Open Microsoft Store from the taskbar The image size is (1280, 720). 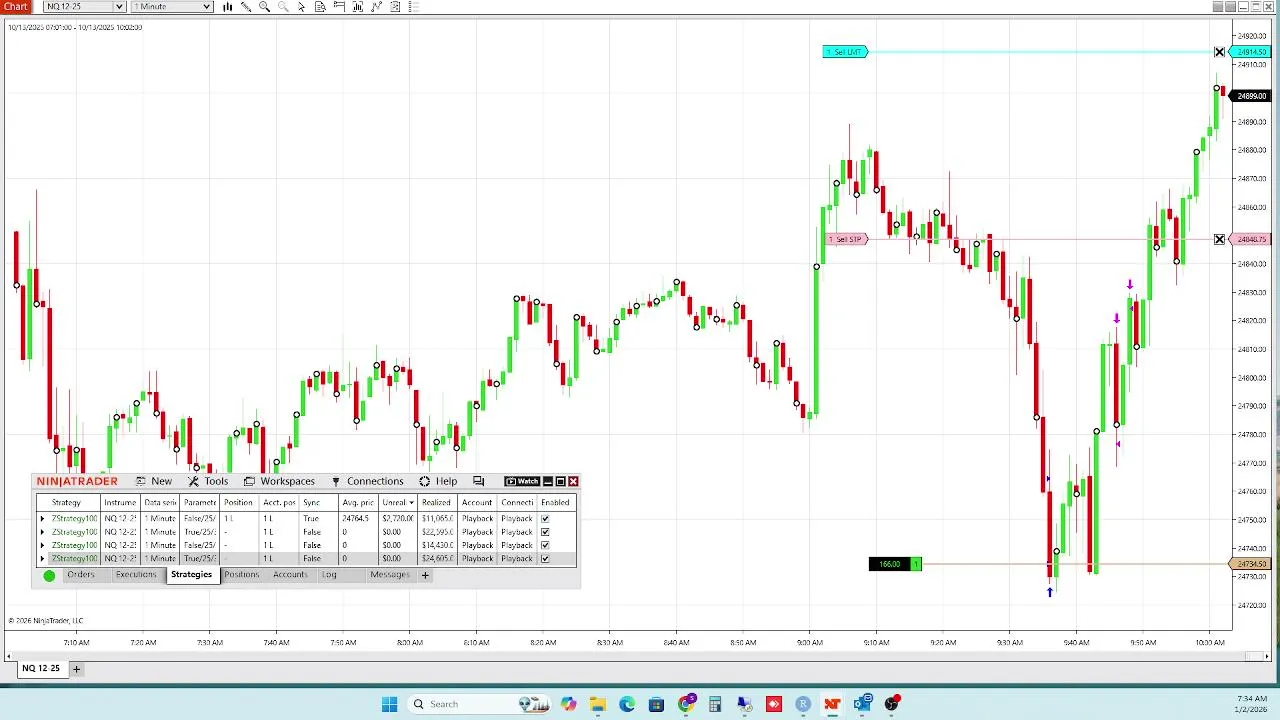click(x=656, y=704)
